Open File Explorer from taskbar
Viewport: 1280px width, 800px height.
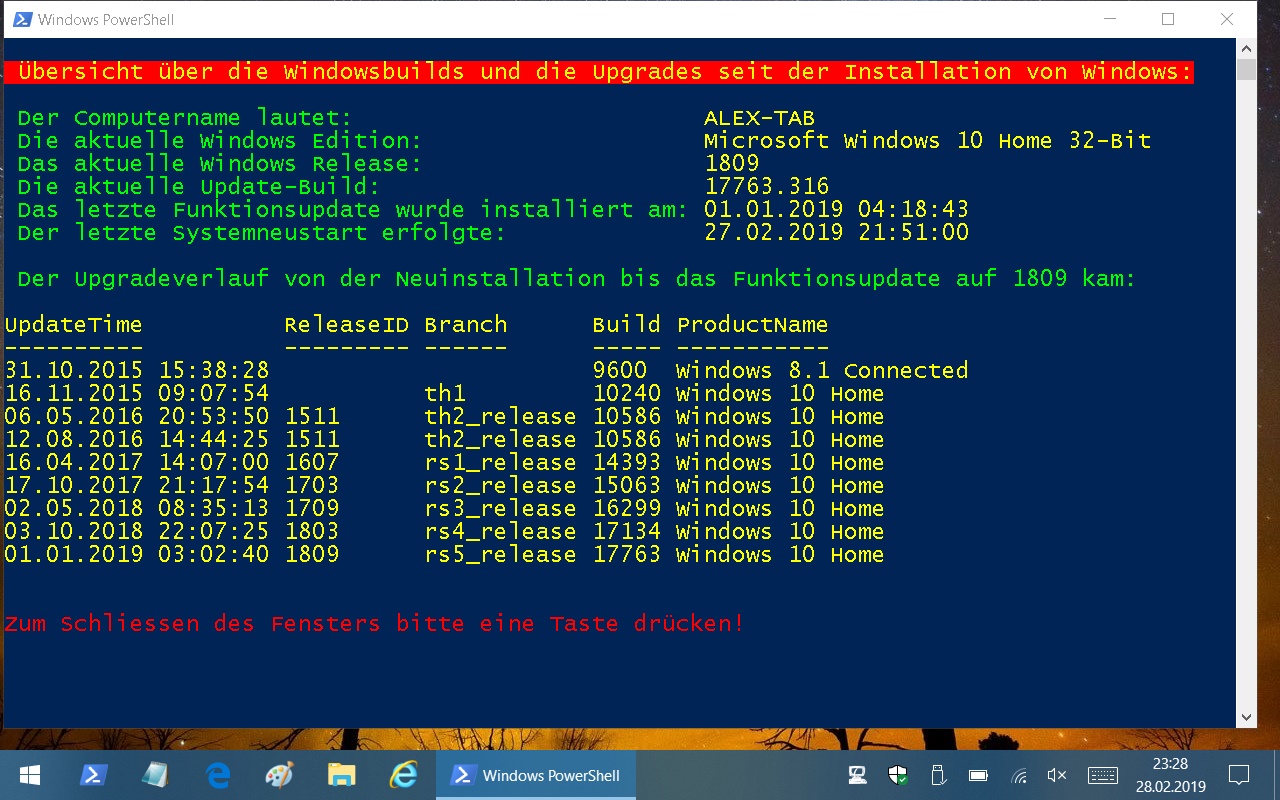tap(341, 775)
